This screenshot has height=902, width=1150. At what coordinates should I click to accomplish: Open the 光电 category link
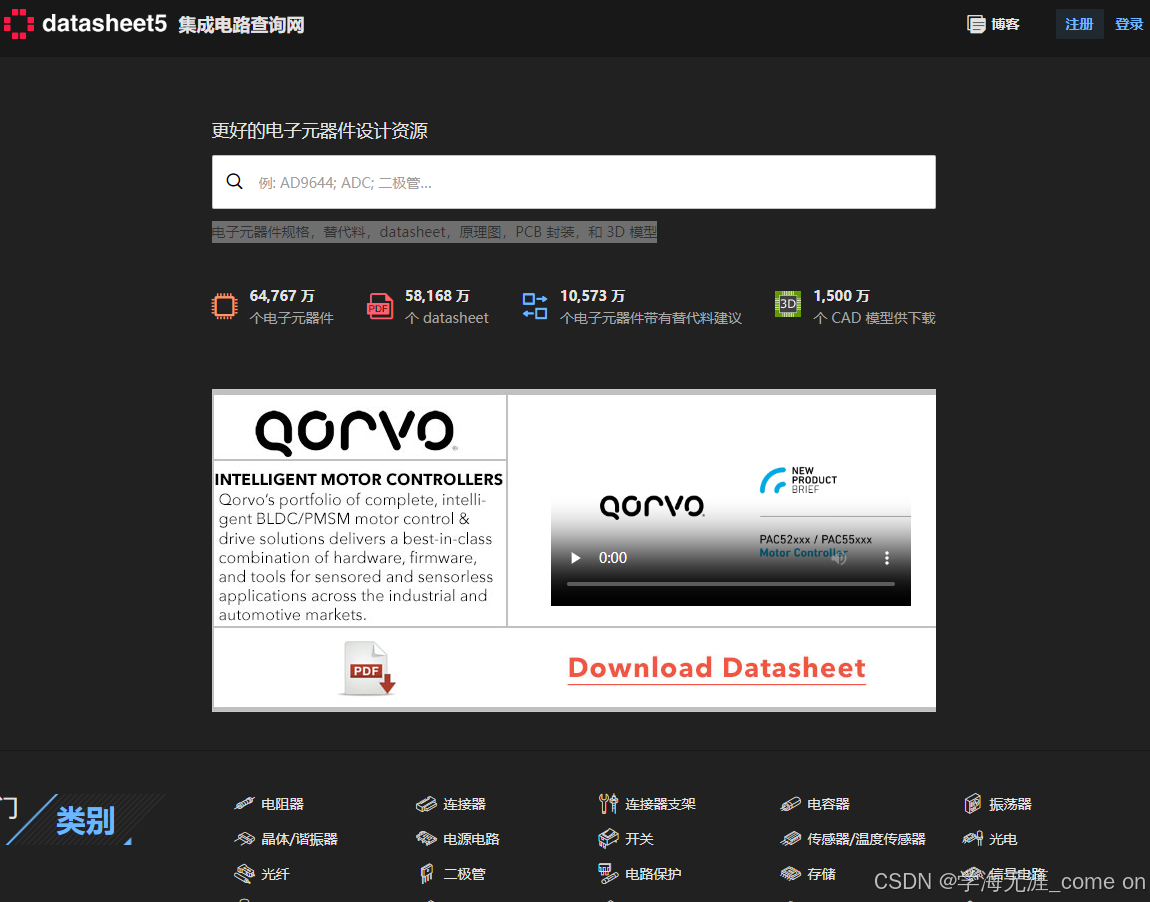[1003, 839]
